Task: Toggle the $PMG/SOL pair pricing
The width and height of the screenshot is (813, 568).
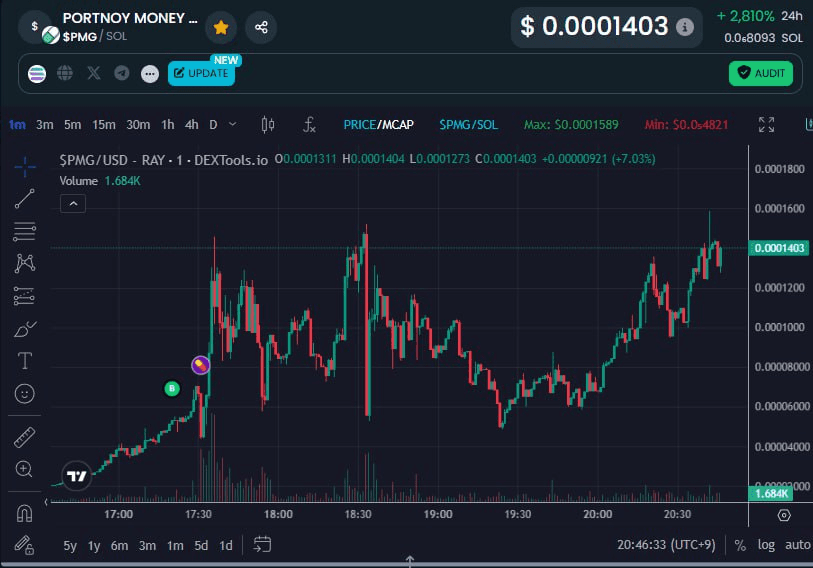Action: (x=468, y=124)
